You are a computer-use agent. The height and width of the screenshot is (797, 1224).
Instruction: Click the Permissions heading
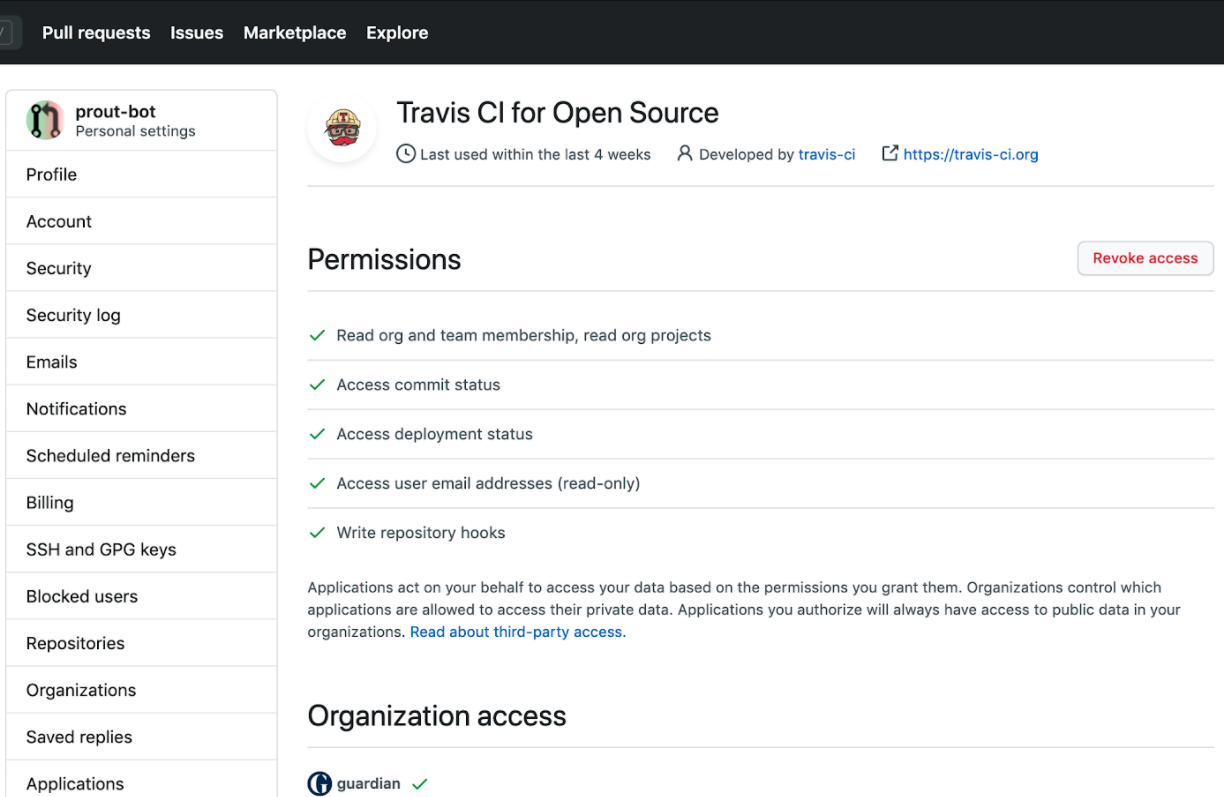click(384, 260)
